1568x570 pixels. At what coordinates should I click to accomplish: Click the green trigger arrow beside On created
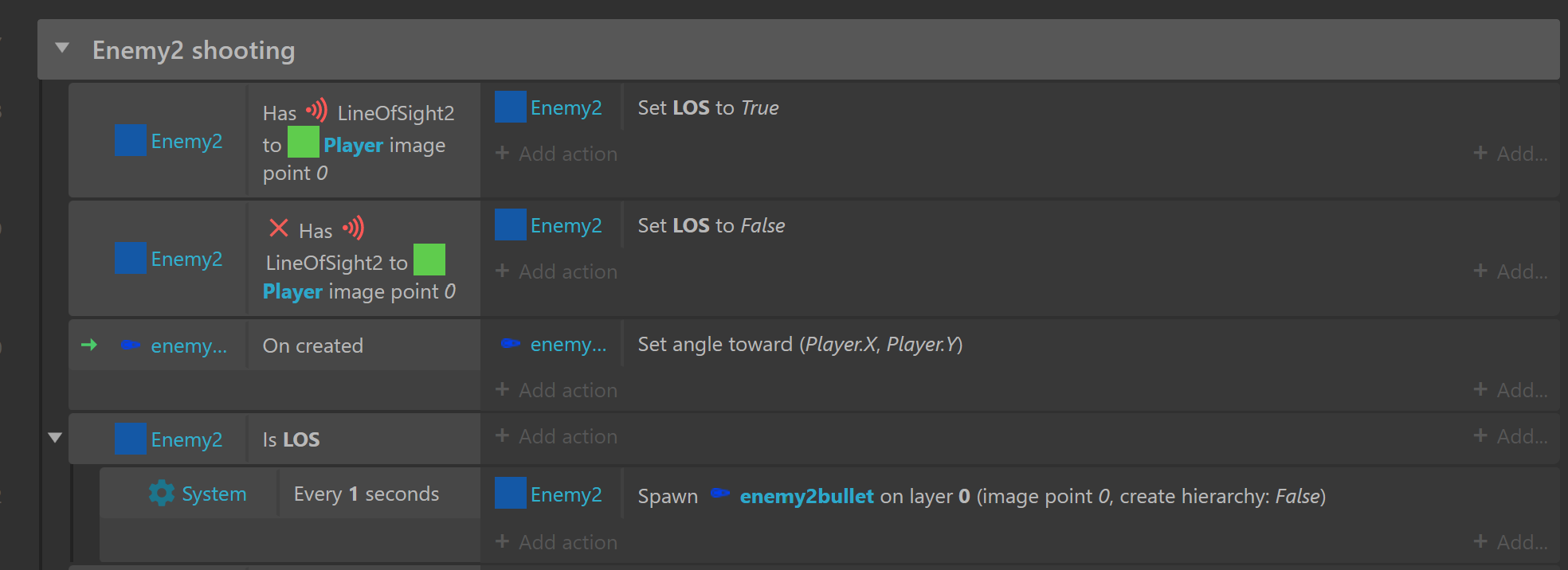coord(89,345)
